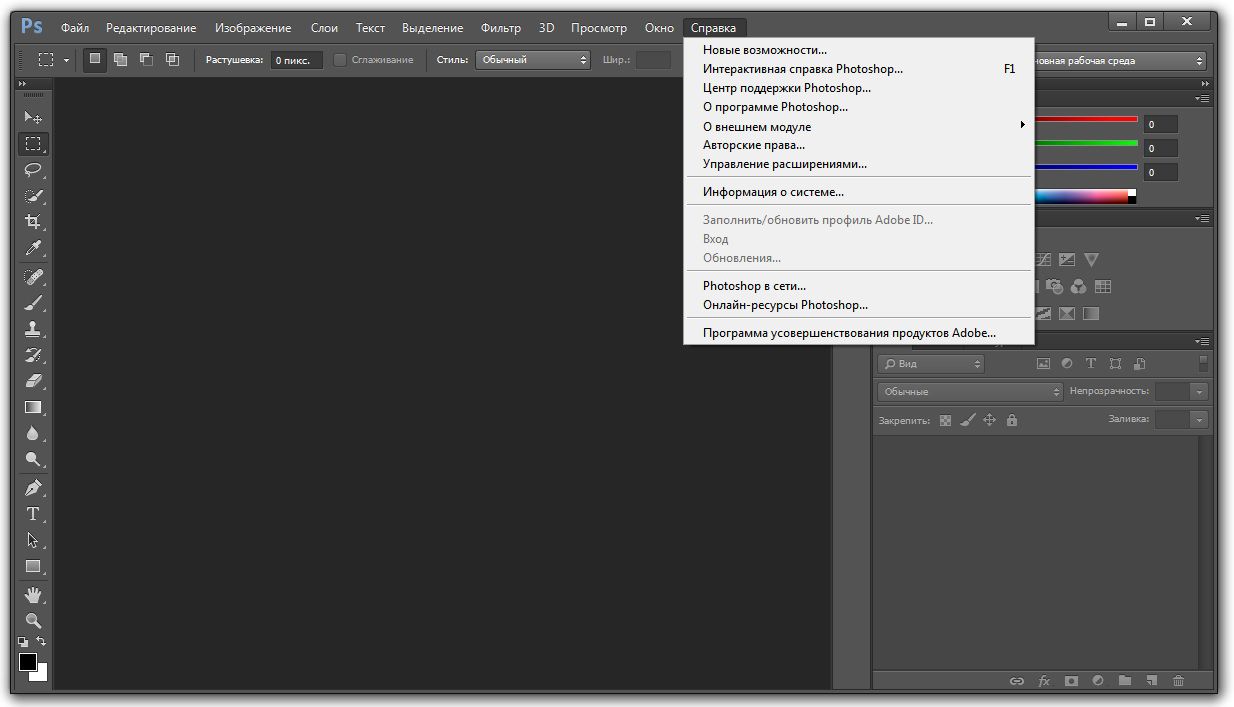Pick the Eyedropper tool
The height and width of the screenshot is (707, 1234).
click(x=33, y=248)
